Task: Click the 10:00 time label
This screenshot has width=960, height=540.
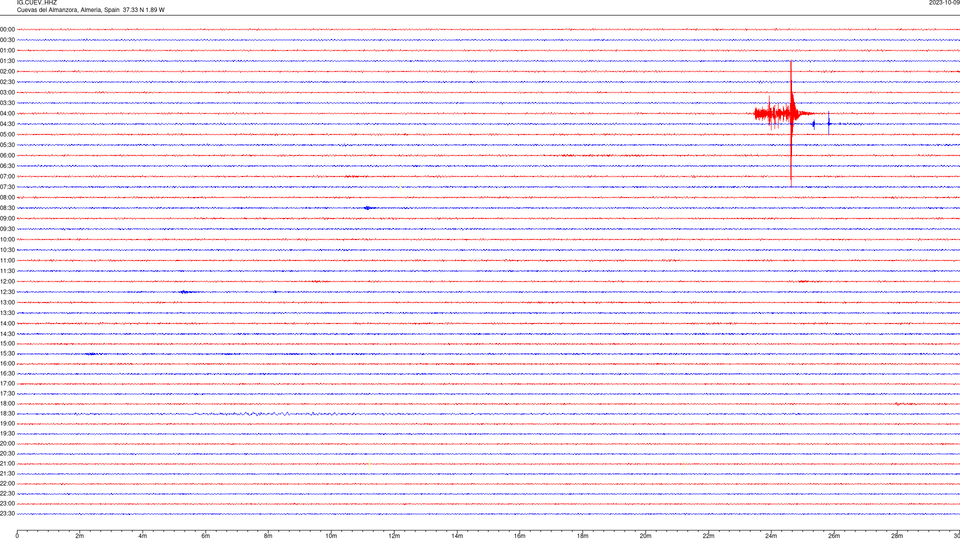Action: [7, 239]
